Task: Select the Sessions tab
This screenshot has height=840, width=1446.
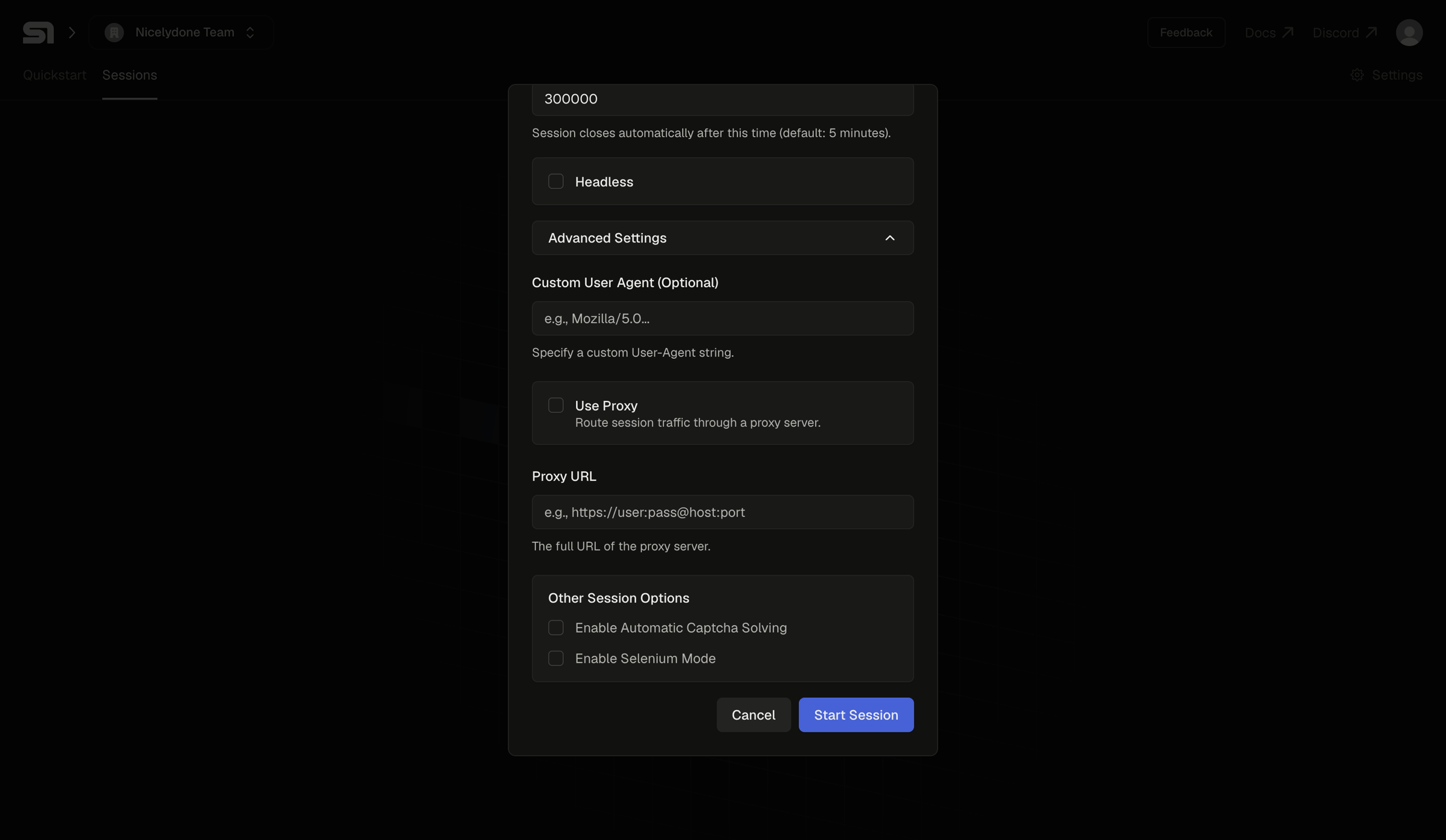Action: pos(130,75)
